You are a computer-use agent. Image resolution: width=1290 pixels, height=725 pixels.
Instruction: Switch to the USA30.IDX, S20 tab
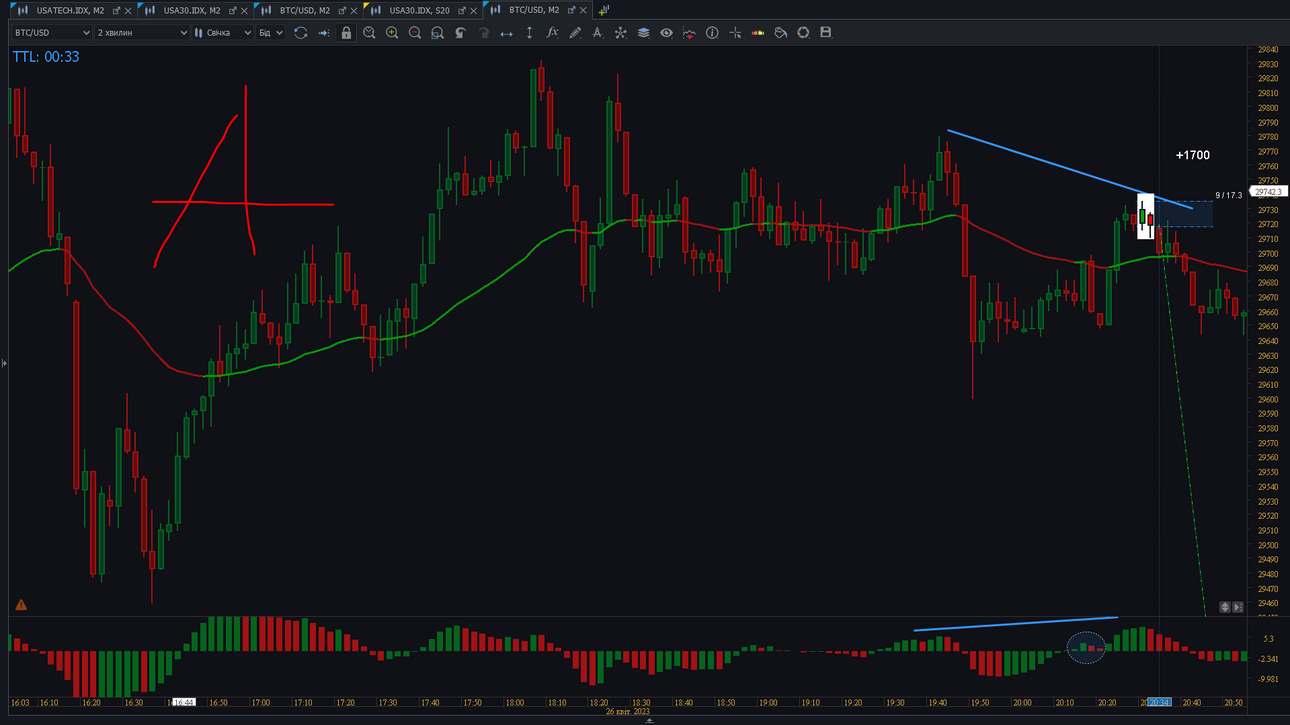coord(419,10)
